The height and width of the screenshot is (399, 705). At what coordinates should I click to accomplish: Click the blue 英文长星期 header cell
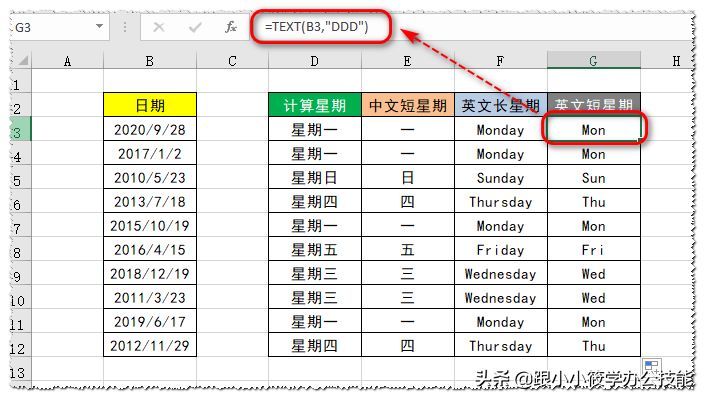click(500, 105)
